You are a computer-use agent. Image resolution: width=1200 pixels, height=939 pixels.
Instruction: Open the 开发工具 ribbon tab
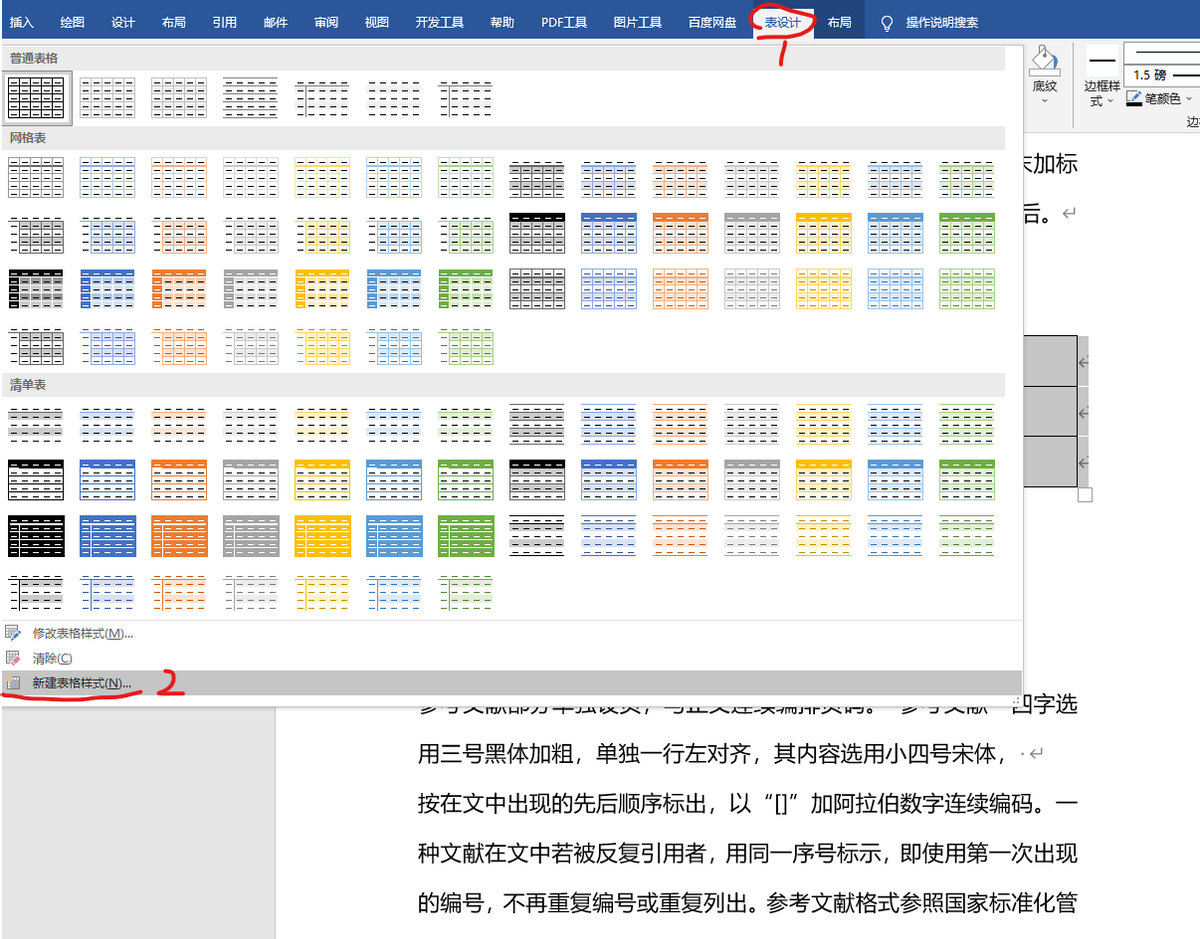tap(440, 22)
